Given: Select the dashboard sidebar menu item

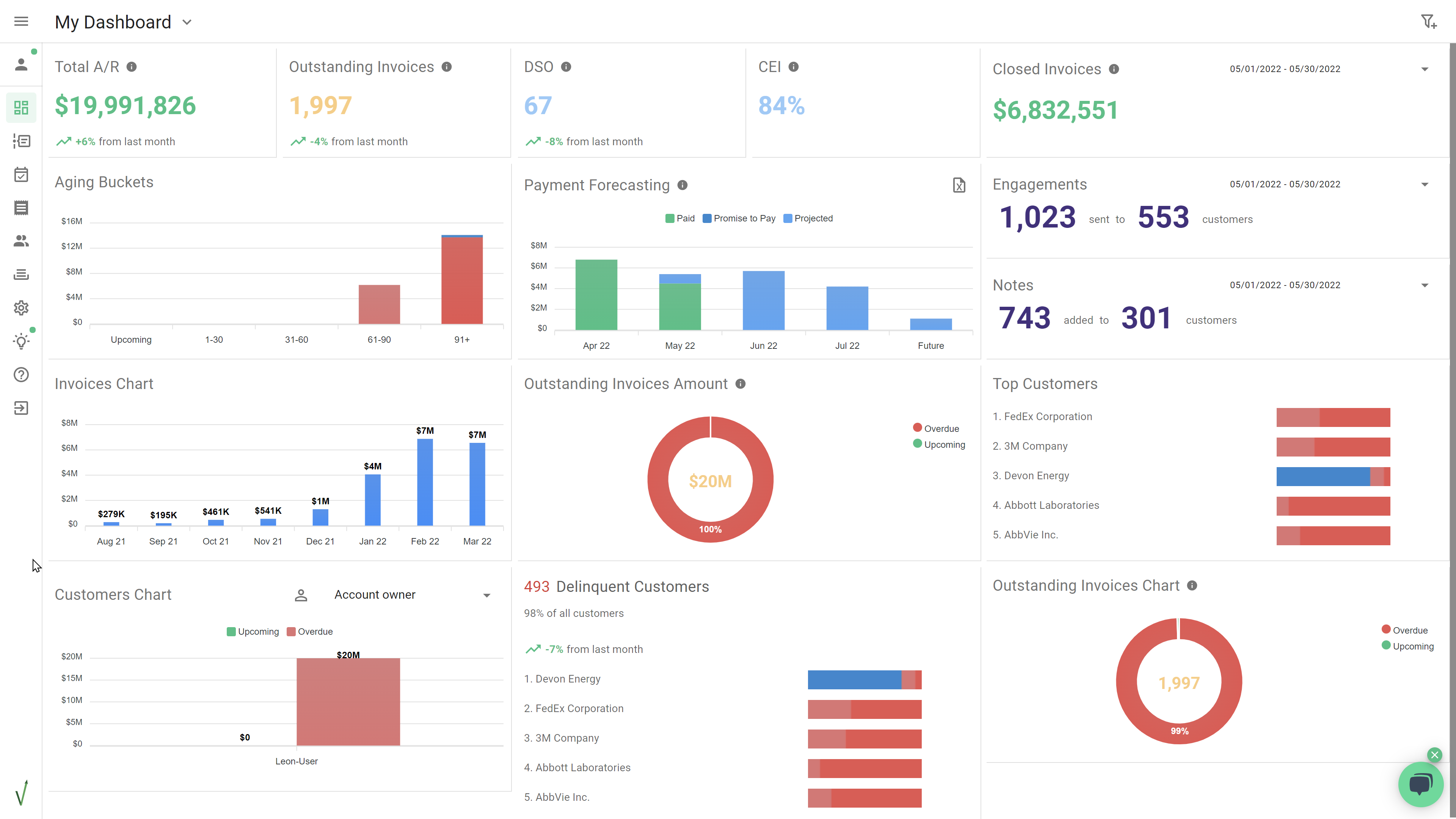Looking at the screenshot, I should 21,108.
